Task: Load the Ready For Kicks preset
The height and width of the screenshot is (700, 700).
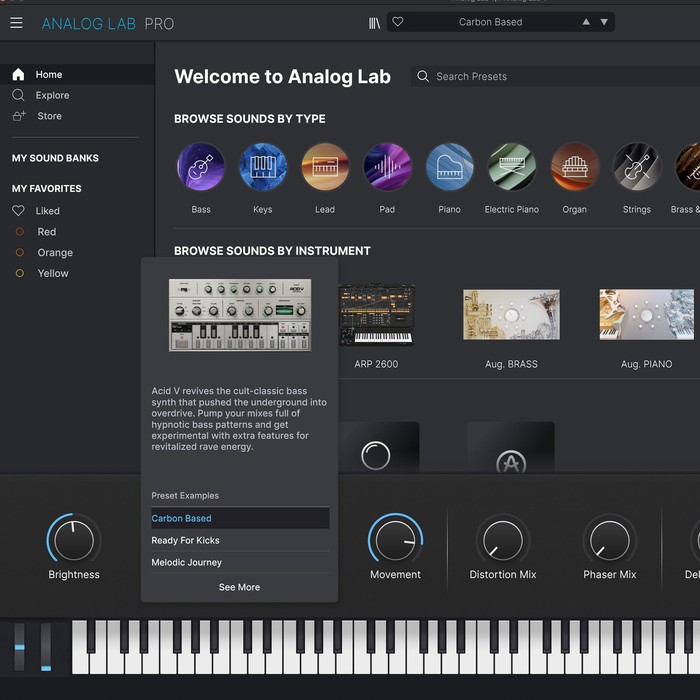Action: tap(240, 540)
